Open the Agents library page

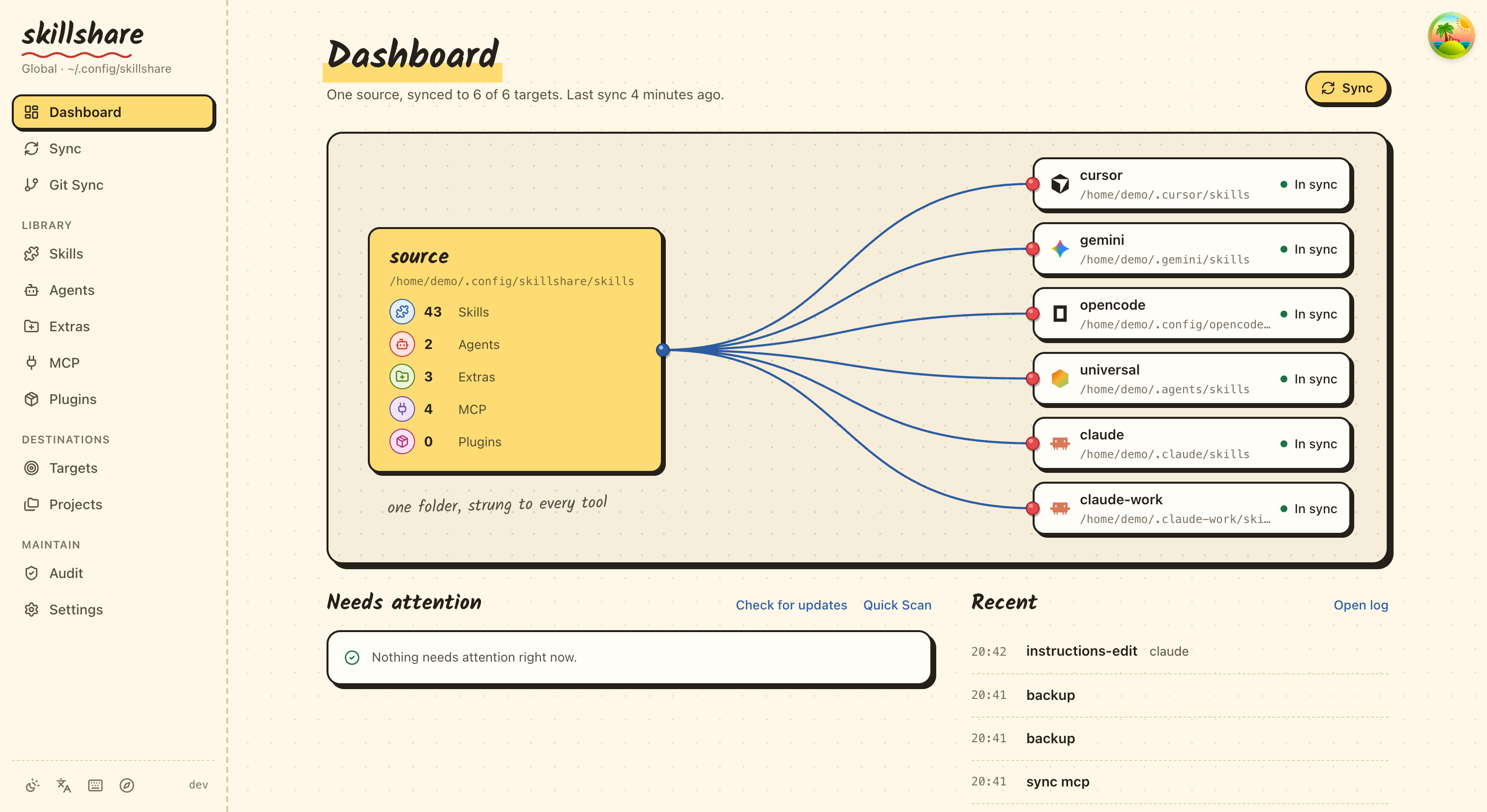(113, 290)
